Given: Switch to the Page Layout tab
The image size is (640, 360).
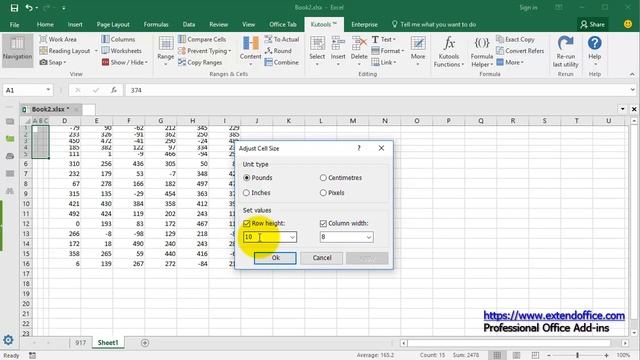Looking at the screenshot, I should (x=113, y=24).
